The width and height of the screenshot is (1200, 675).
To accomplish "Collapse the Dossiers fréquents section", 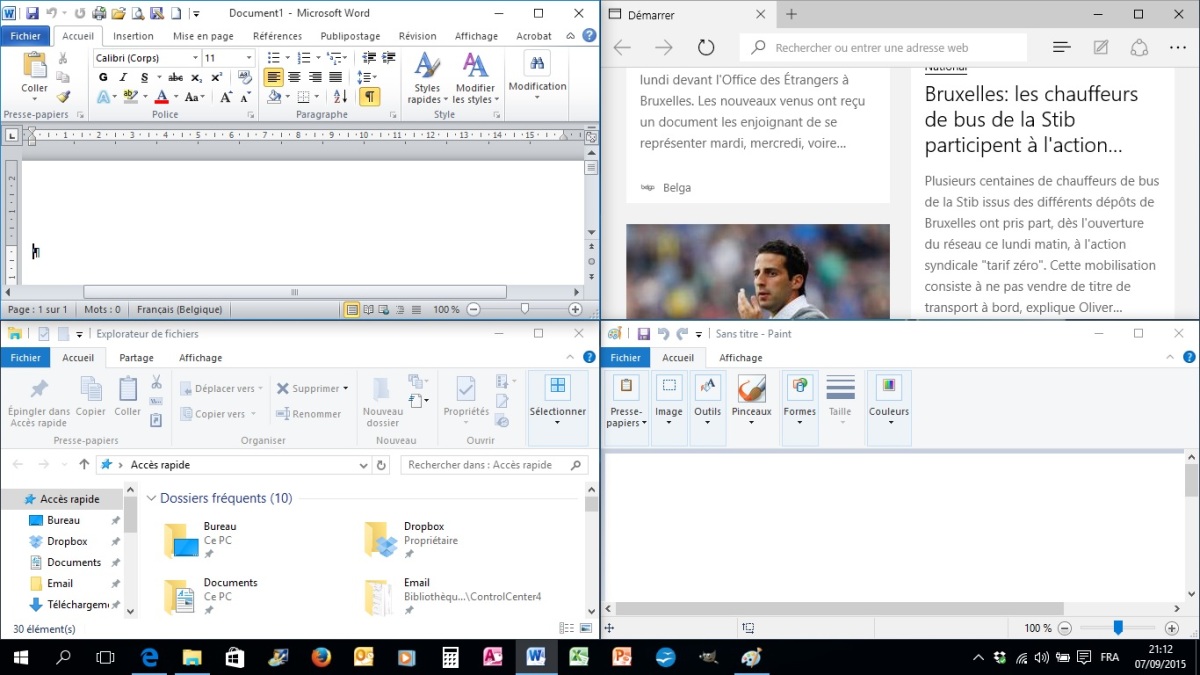I will [152, 498].
